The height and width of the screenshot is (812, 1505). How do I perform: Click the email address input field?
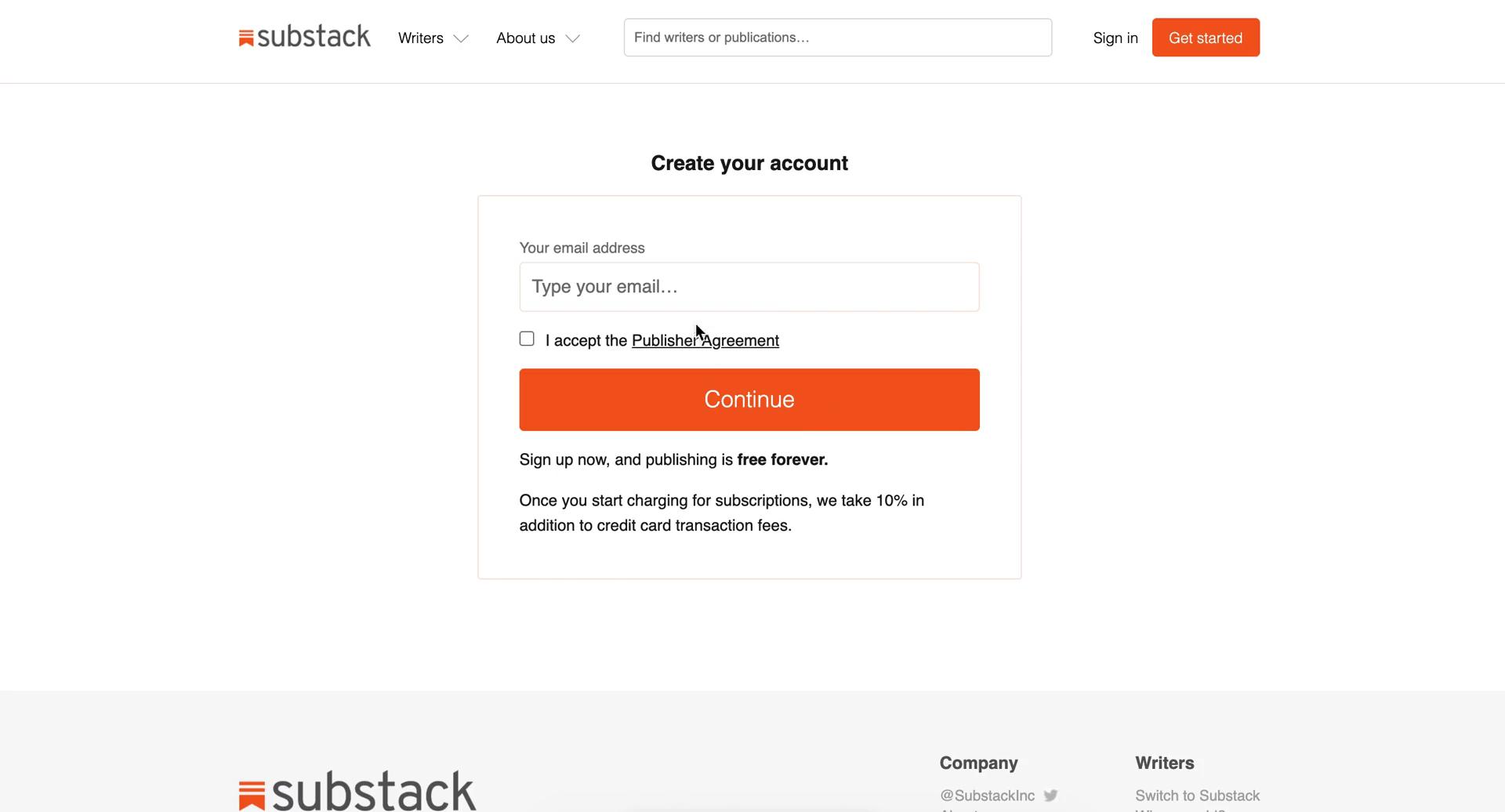(x=749, y=287)
